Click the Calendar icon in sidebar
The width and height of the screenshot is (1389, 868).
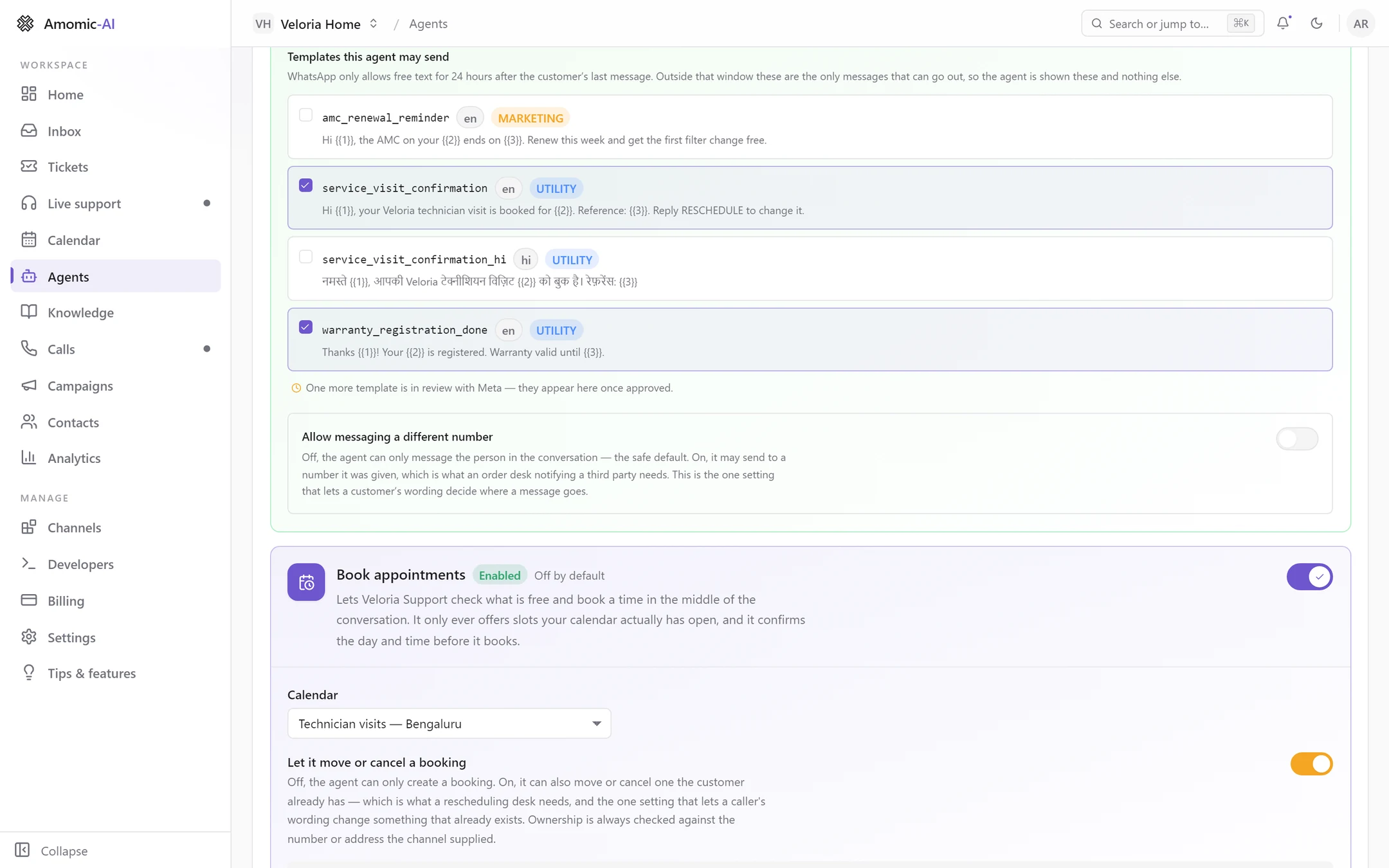(x=29, y=240)
